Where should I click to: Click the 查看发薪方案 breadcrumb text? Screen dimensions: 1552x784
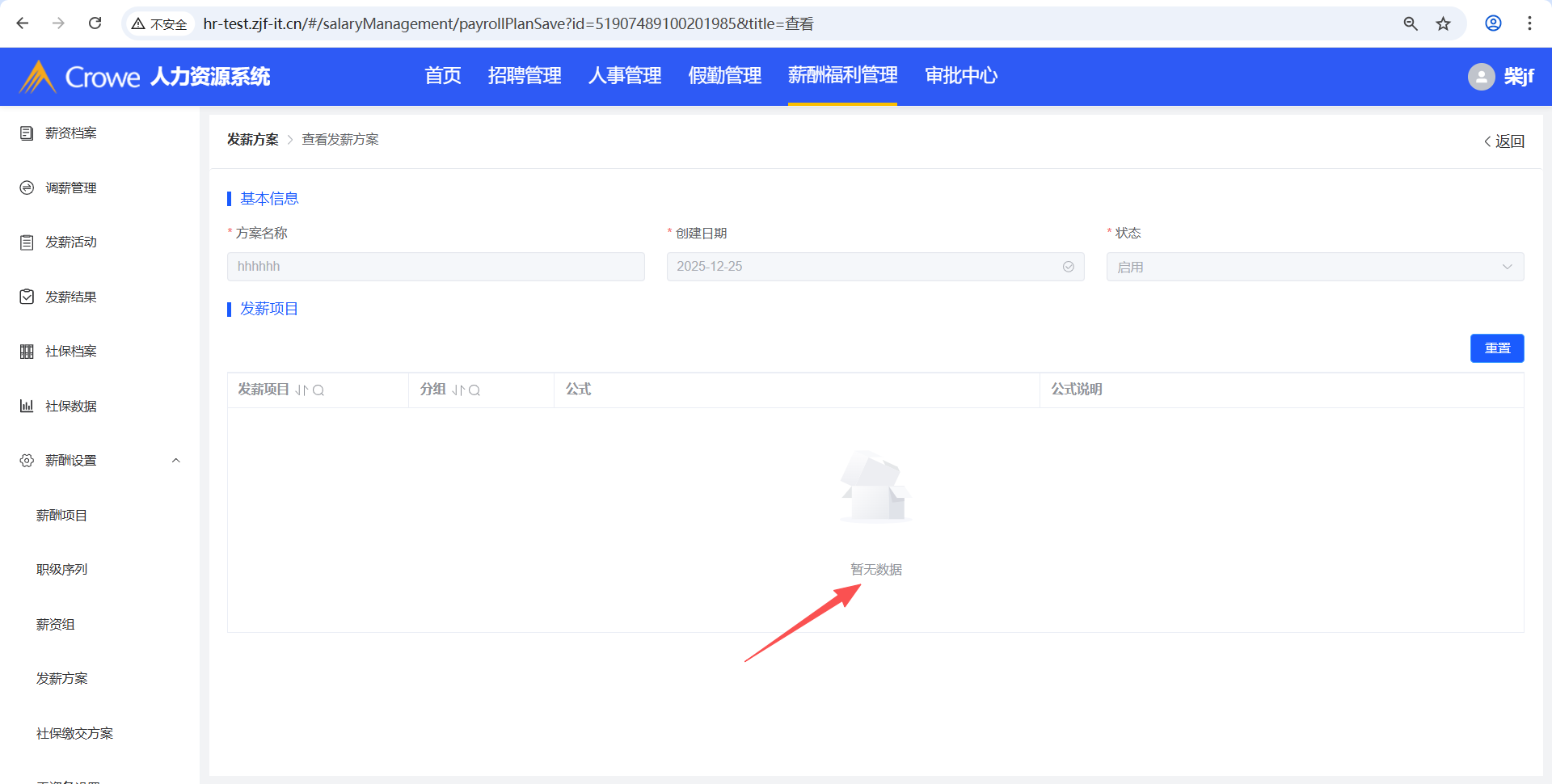(340, 140)
